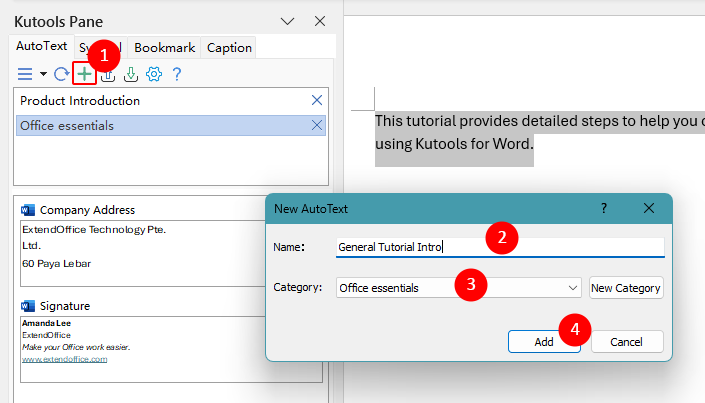Switch to the AutoText tab

41,46
